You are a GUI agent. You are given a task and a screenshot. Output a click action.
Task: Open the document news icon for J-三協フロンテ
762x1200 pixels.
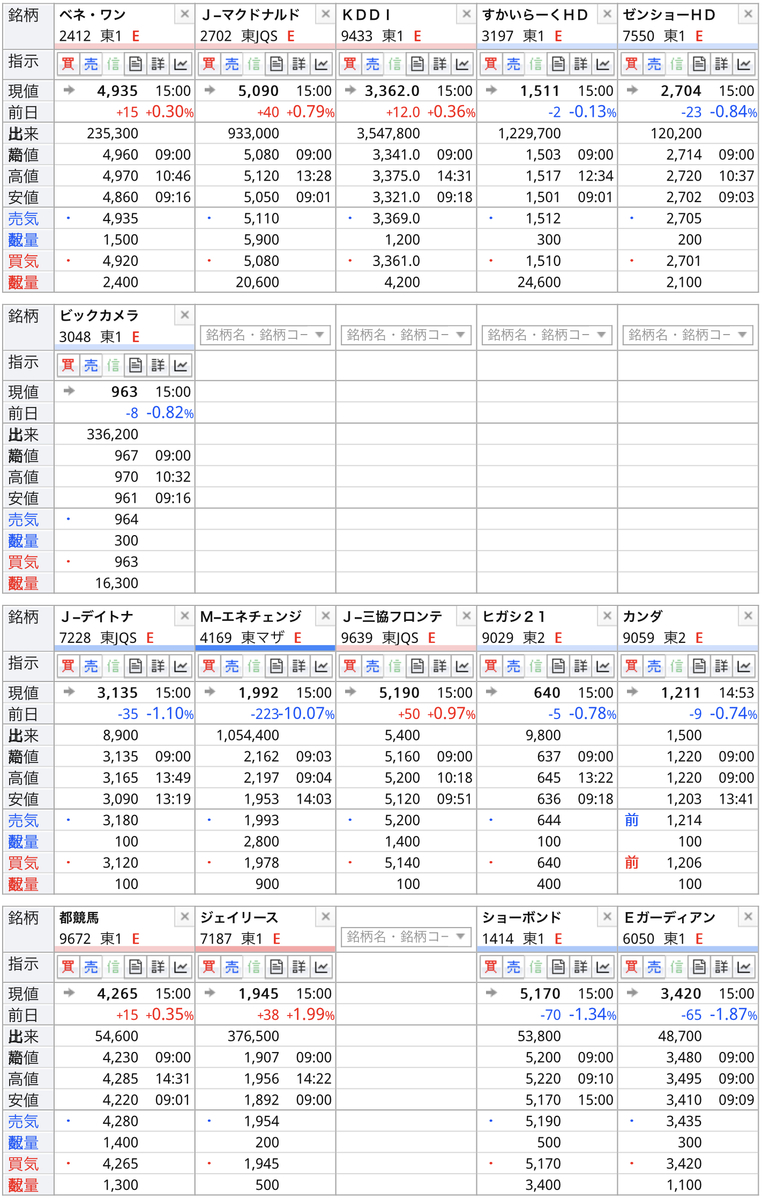click(x=417, y=666)
